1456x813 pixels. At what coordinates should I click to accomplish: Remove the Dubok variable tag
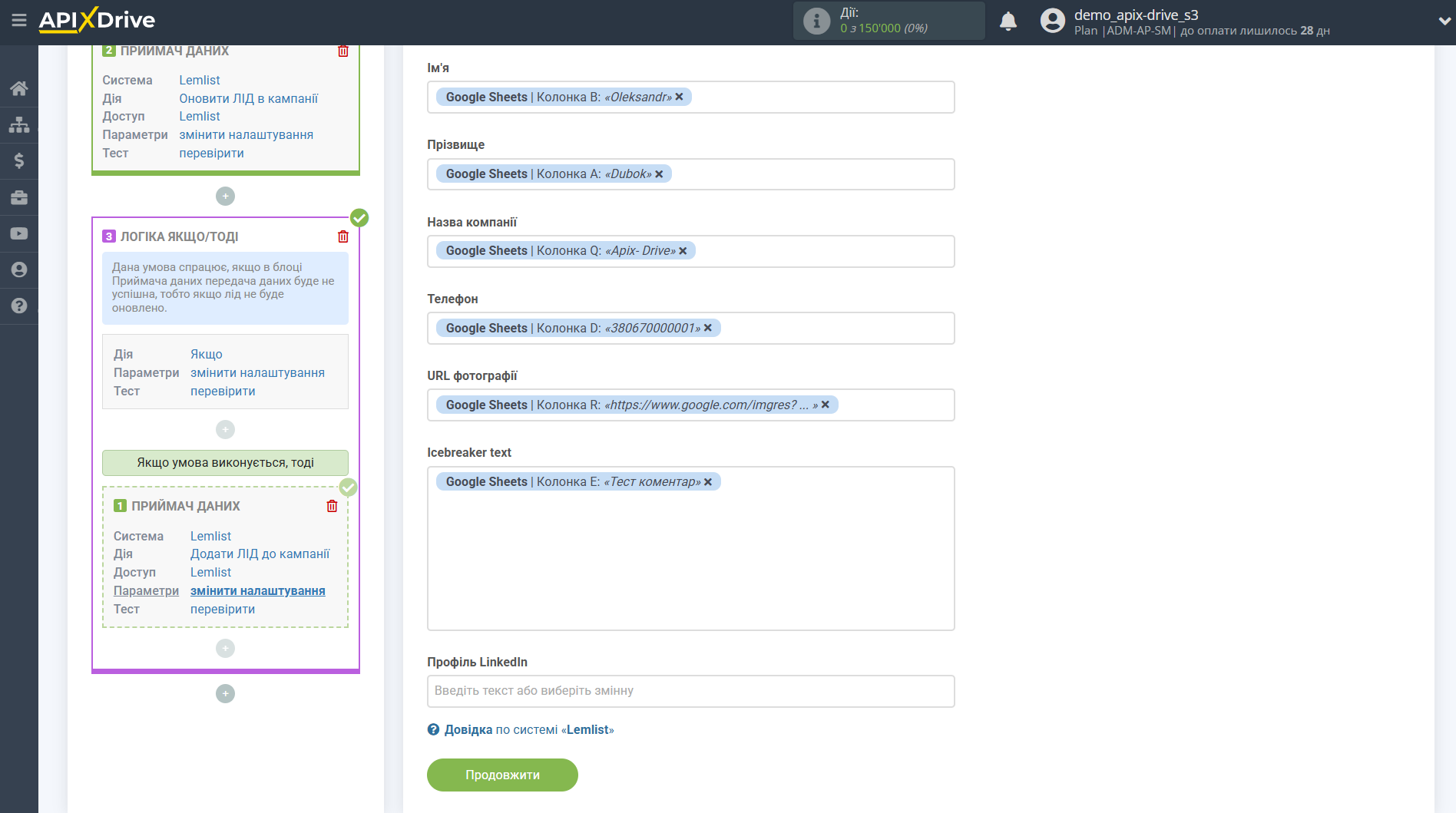coord(659,174)
